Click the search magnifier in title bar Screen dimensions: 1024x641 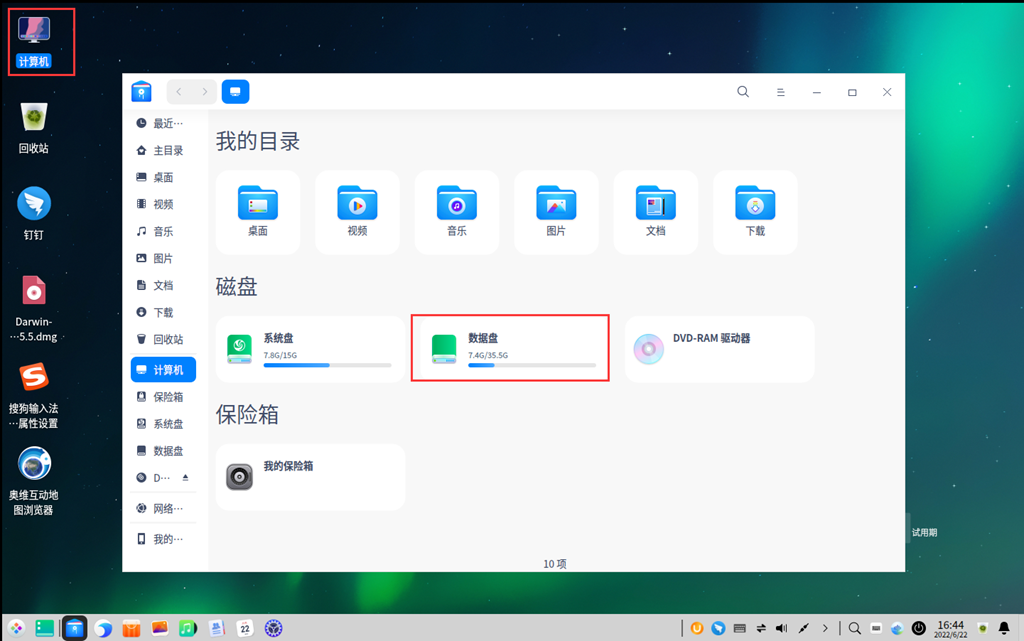pos(743,92)
